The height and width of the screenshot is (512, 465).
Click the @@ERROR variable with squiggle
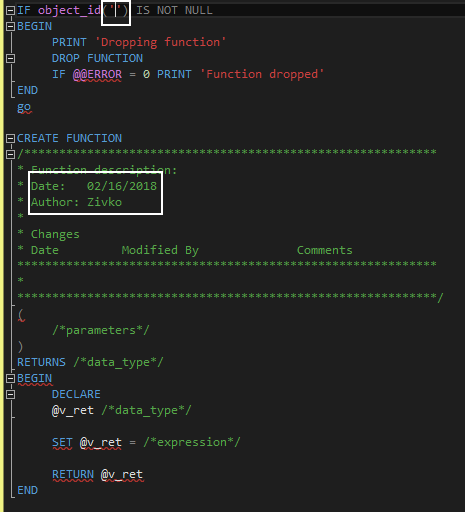(97, 74)
